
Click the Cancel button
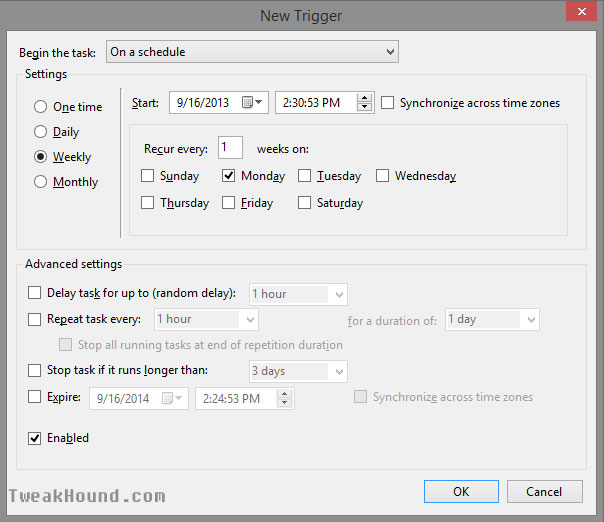(544, 491)
